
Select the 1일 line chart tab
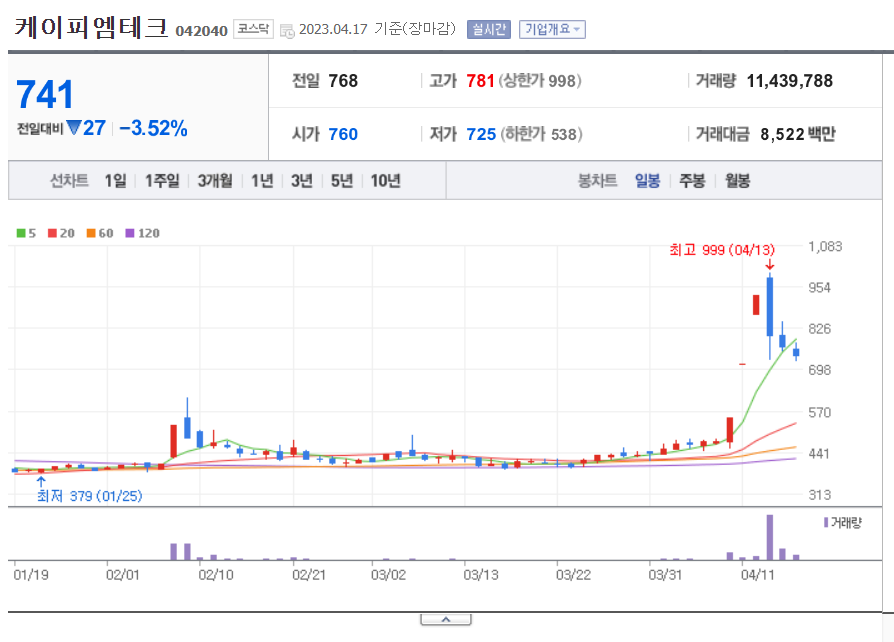[x=115, y=181]
